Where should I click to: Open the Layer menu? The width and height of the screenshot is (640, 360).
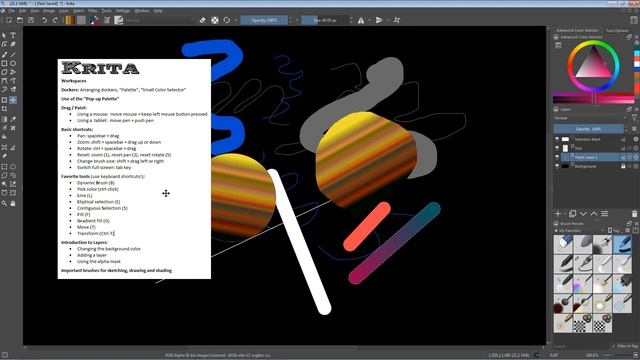[x=64, y=11]
